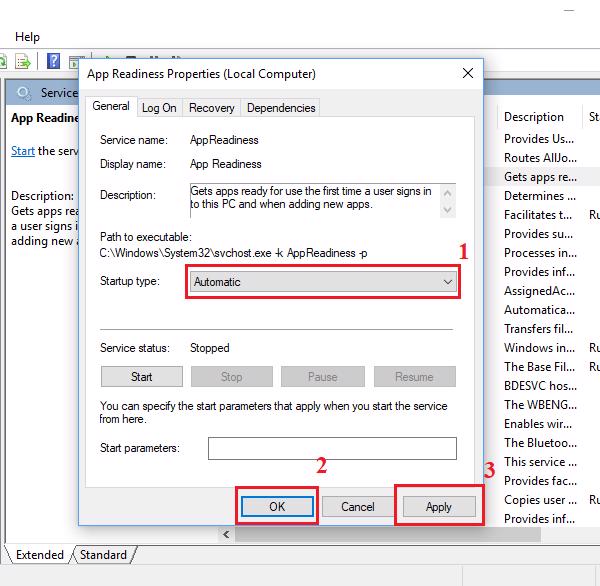Click the Description column header
The height and width of the screenshot is (586, 600).
(x=534, y=117)
